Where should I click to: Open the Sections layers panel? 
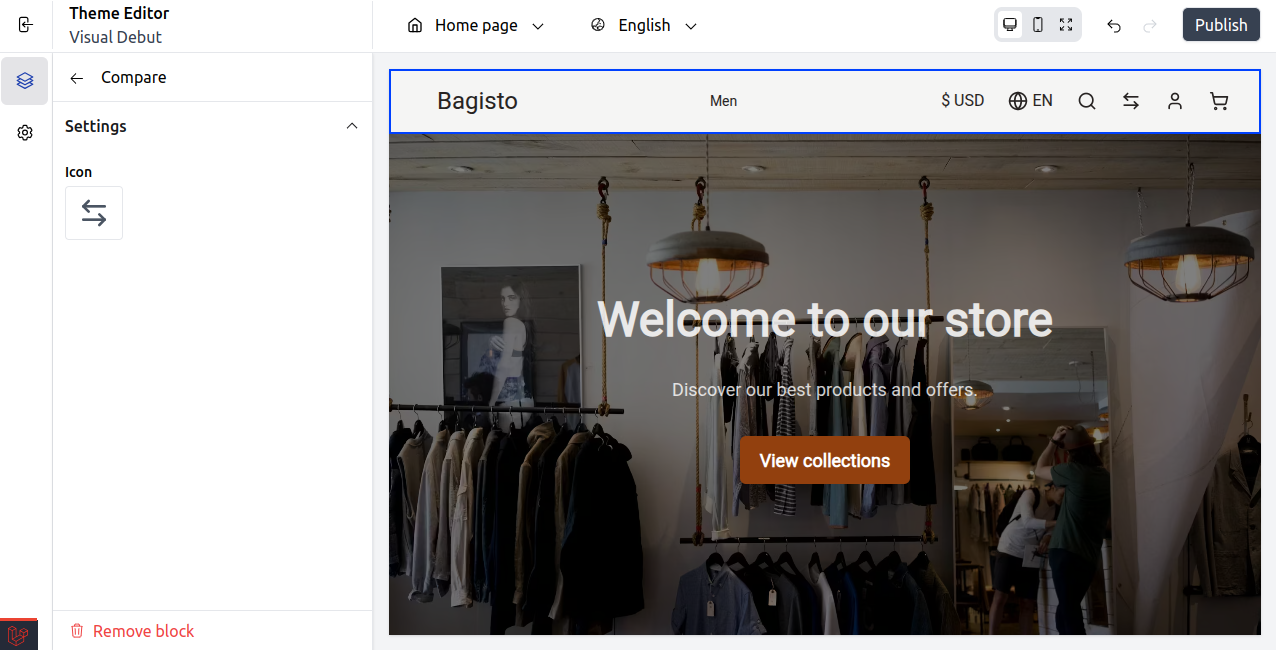(25, 81)
